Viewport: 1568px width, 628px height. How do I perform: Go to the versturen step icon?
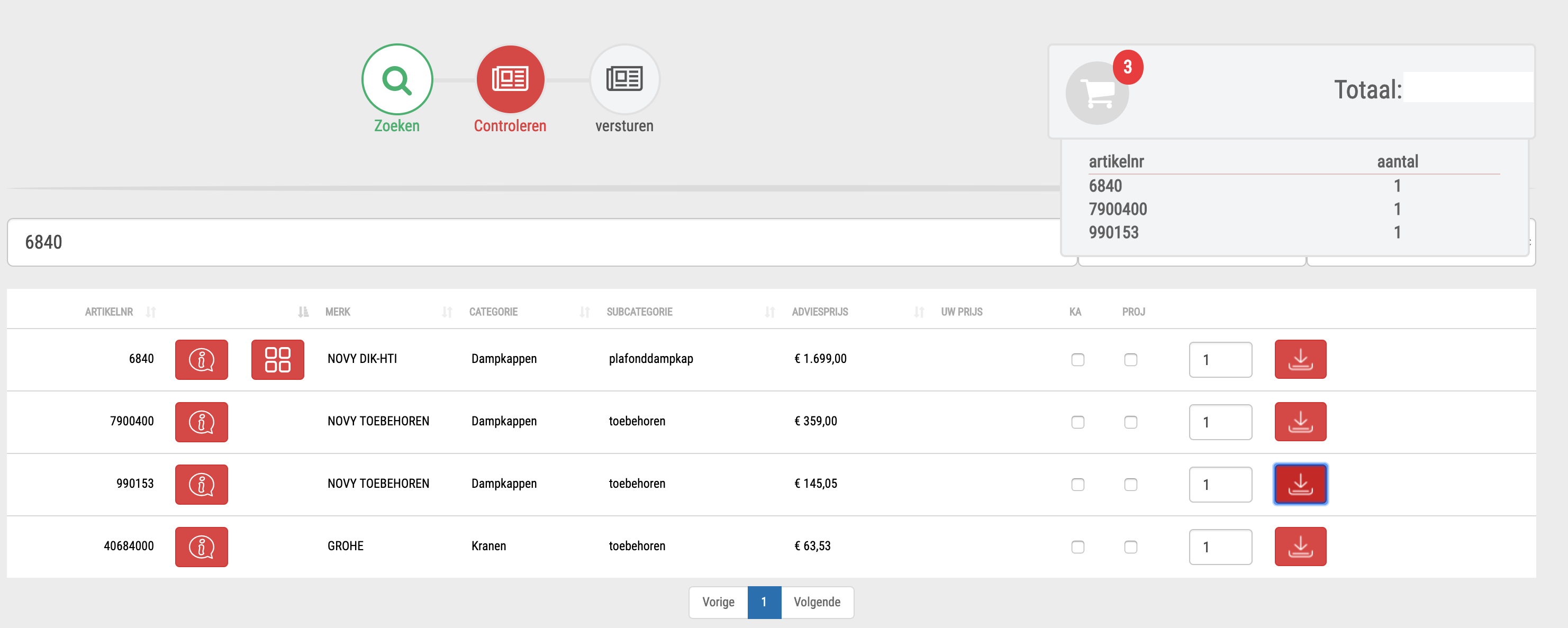pos(624,79)
